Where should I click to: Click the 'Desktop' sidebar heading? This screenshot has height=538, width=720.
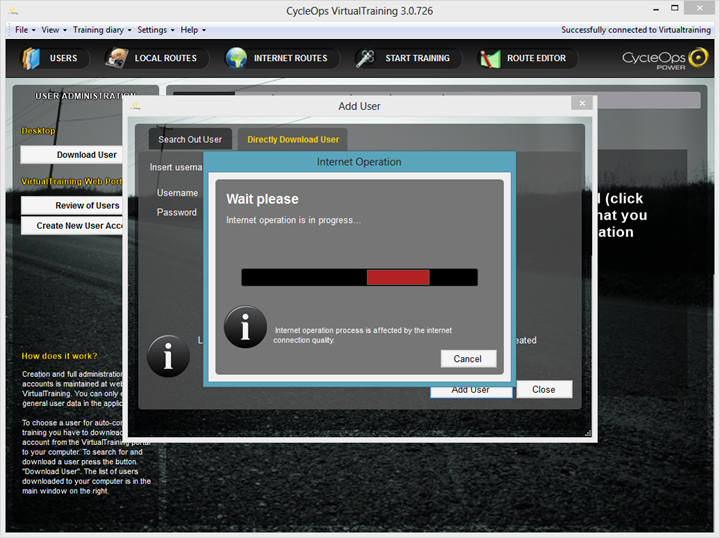(x=38, y=130)
